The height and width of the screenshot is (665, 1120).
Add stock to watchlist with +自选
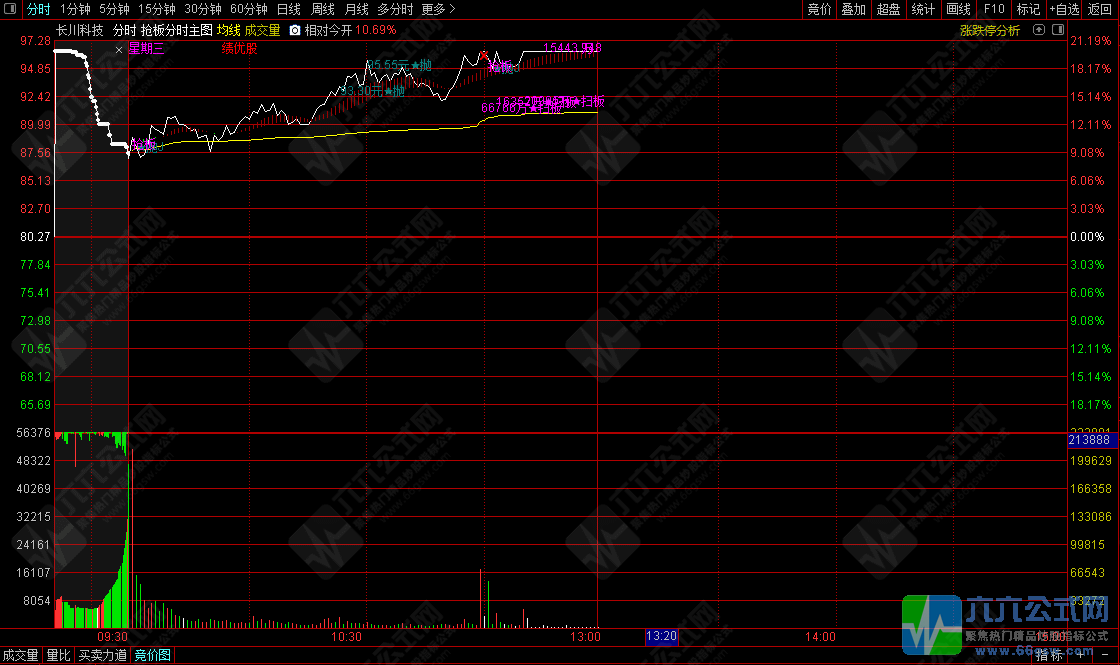tap(1064, 9)
